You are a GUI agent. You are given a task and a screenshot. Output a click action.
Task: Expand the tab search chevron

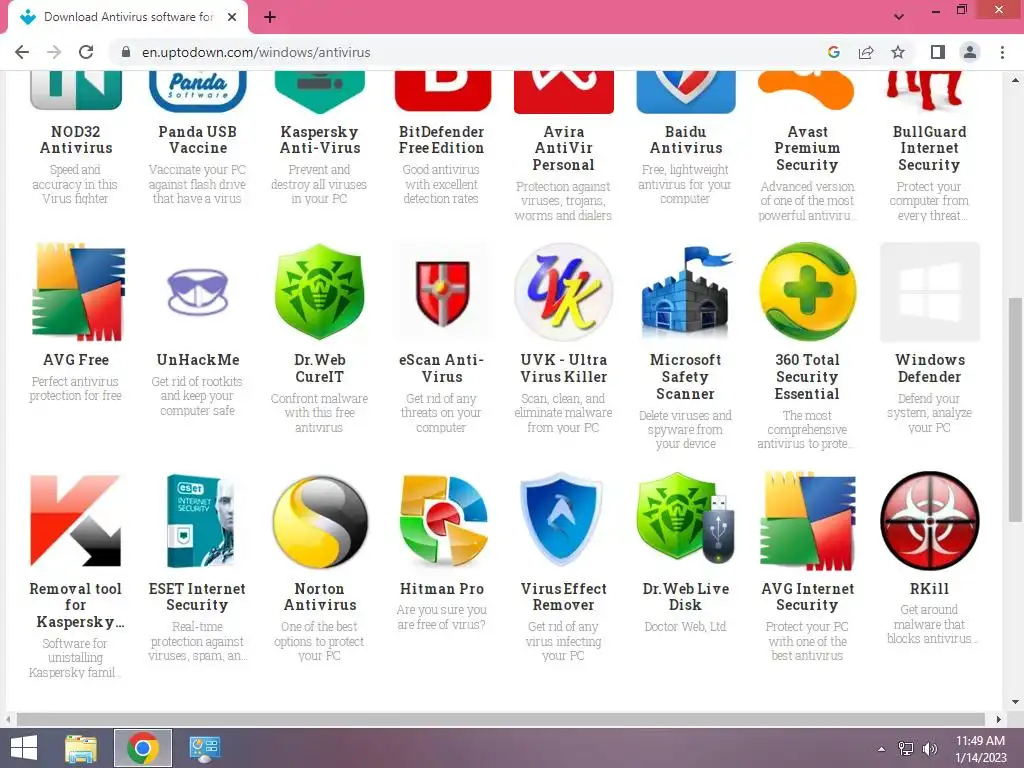coord(899,16)
